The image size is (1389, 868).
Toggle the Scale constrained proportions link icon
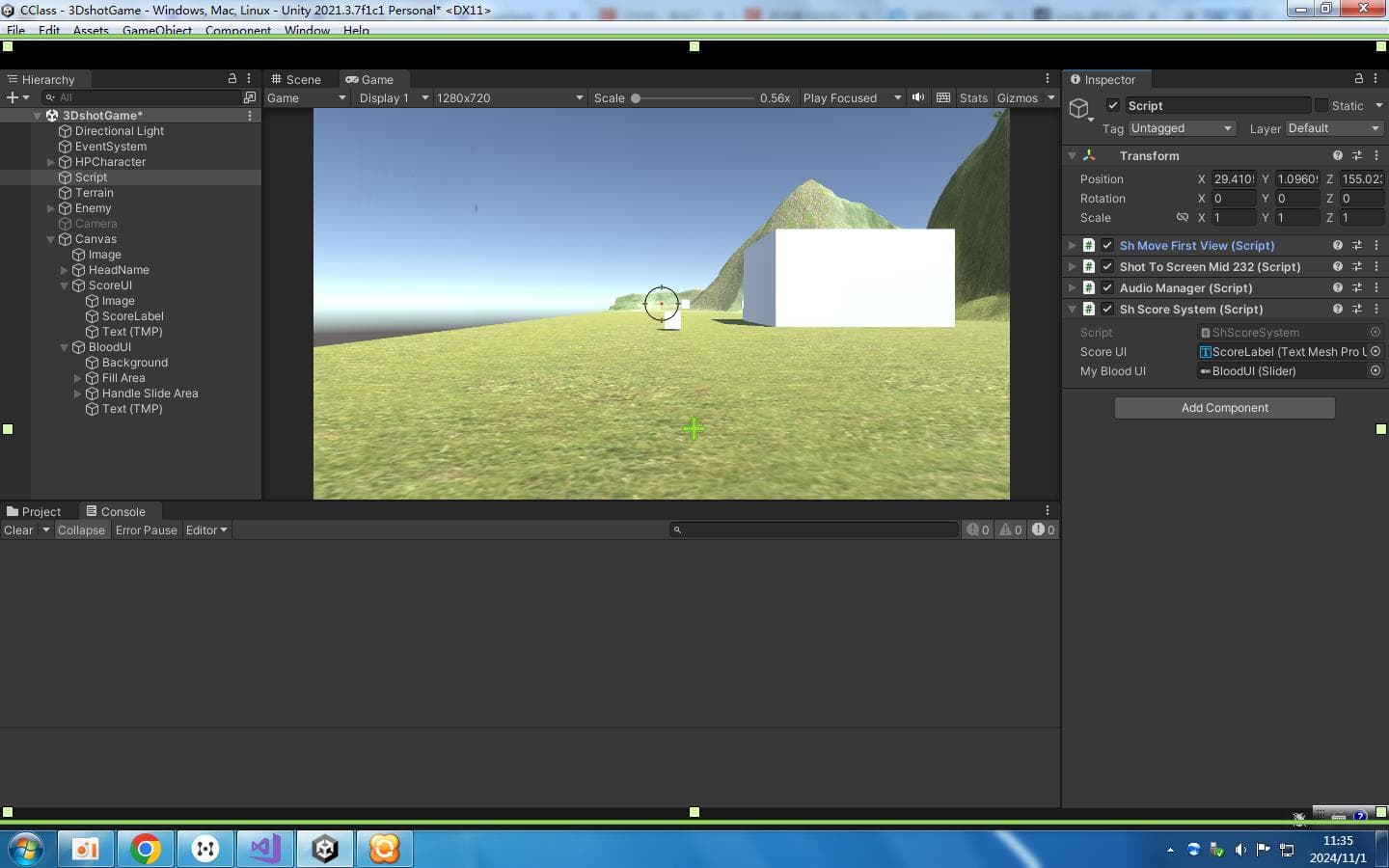coord(1183,217)
